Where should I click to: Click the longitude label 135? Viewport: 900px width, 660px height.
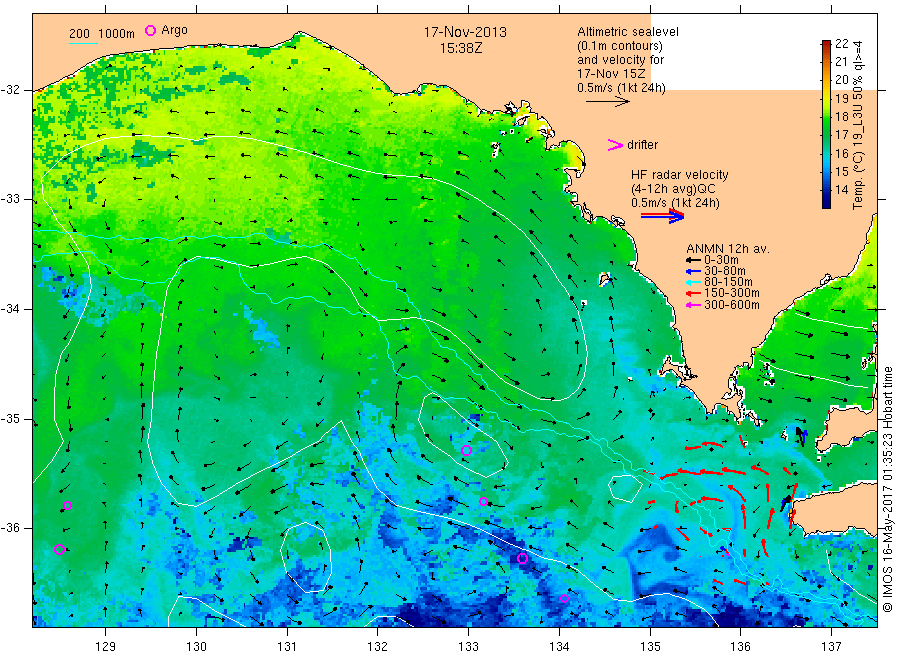(650, 647)
